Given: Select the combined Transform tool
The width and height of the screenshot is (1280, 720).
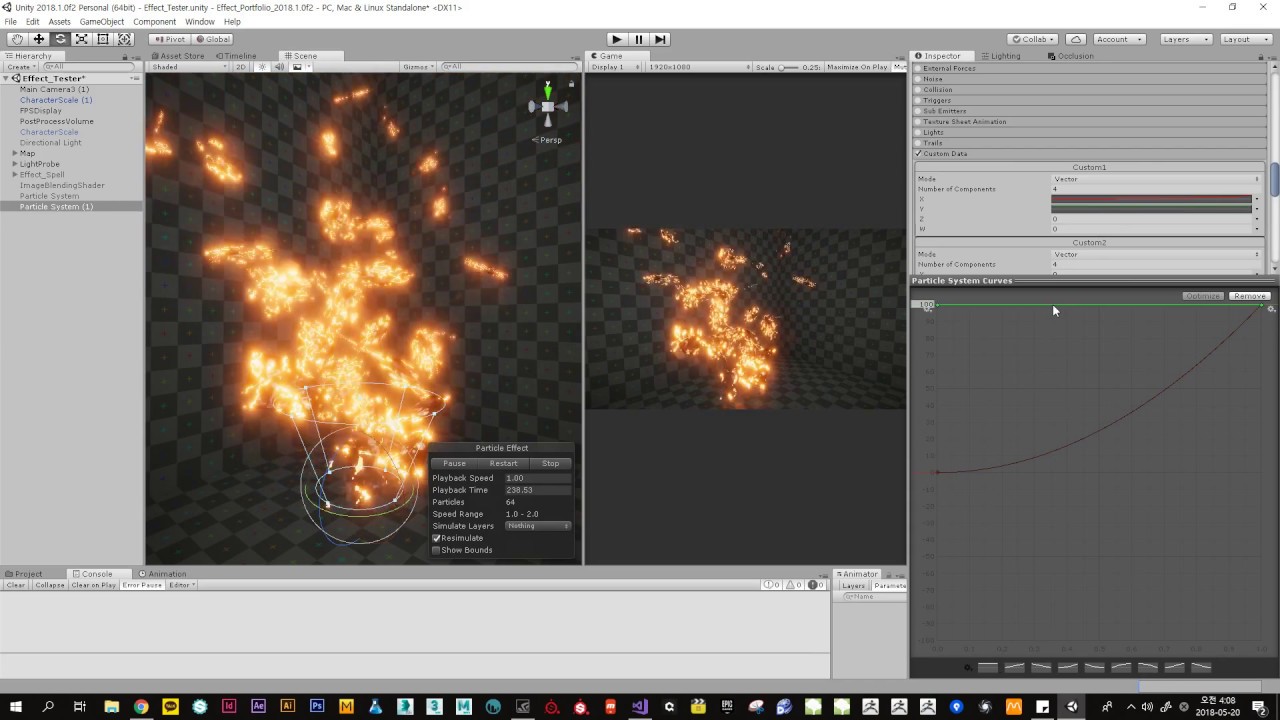Looking at the screenshot, I should point(125,39).
